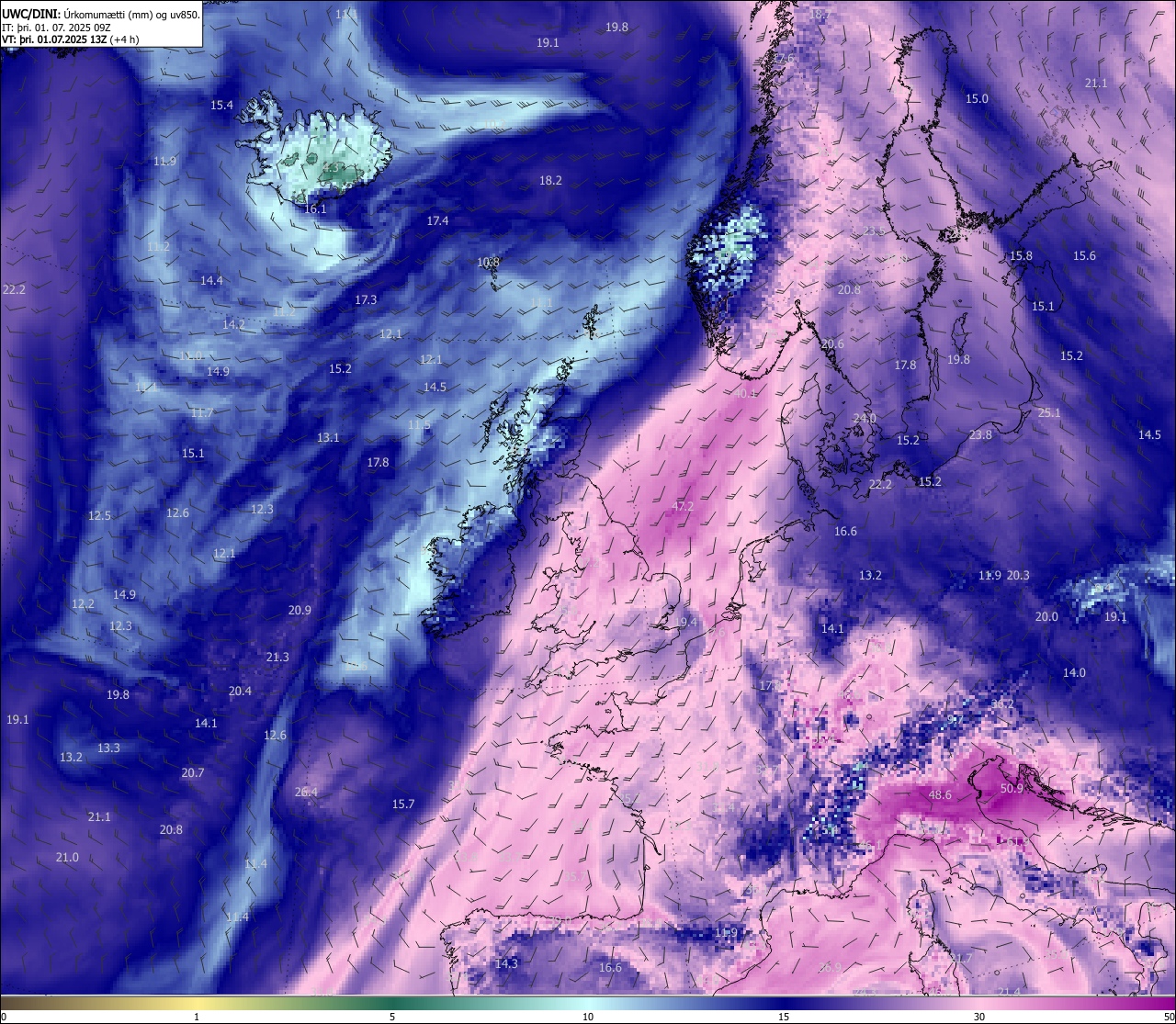
Task: Click the 15.0 value over Finland
Action: [x=977, y=99]
